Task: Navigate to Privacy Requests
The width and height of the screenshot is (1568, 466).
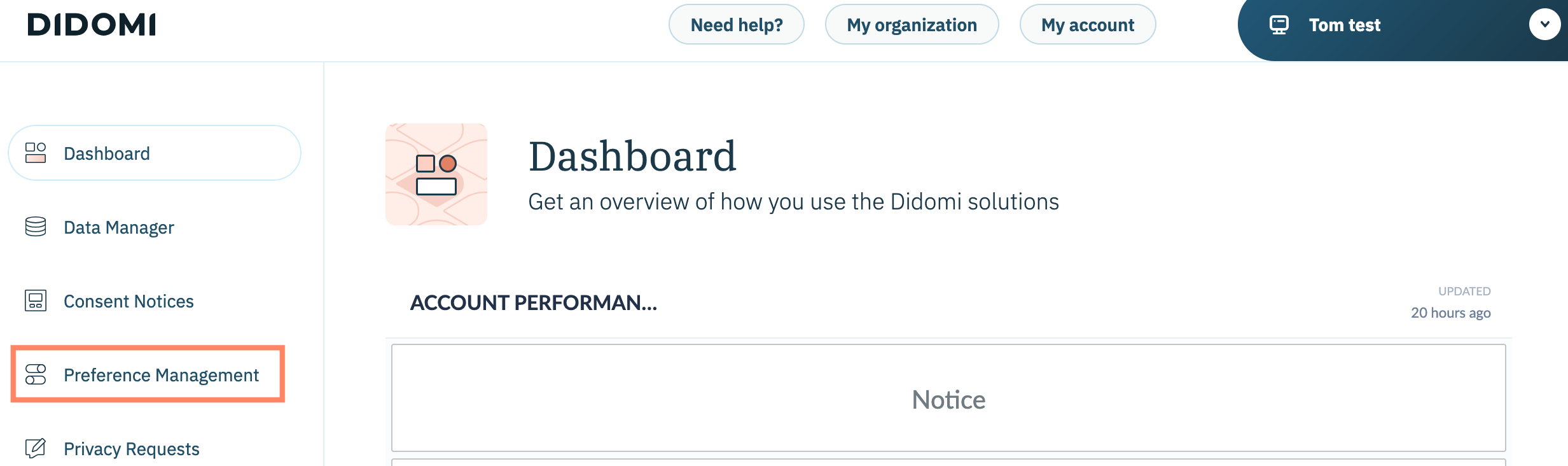Action: click(x=132, y=449)
